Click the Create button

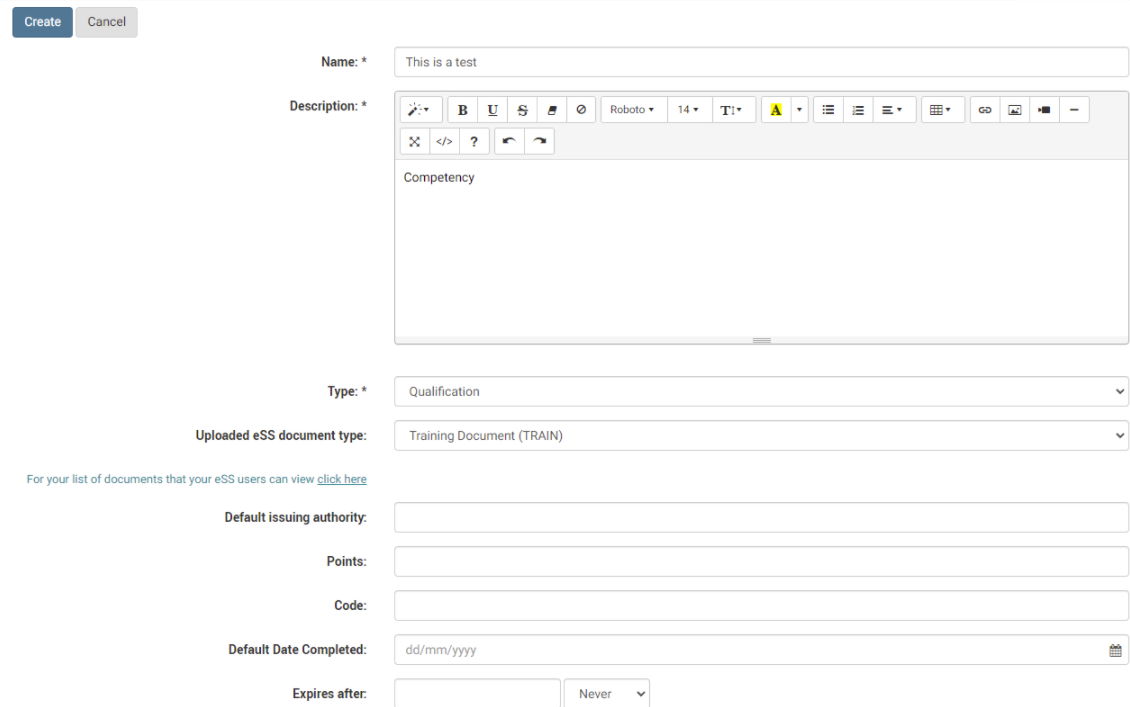(43, 22)
